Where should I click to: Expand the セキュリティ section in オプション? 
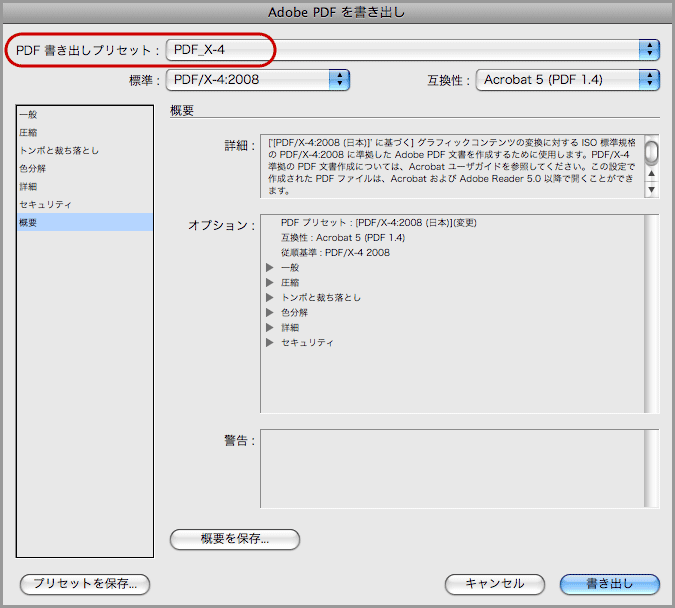pyautogui.click(x=270, y=342)
